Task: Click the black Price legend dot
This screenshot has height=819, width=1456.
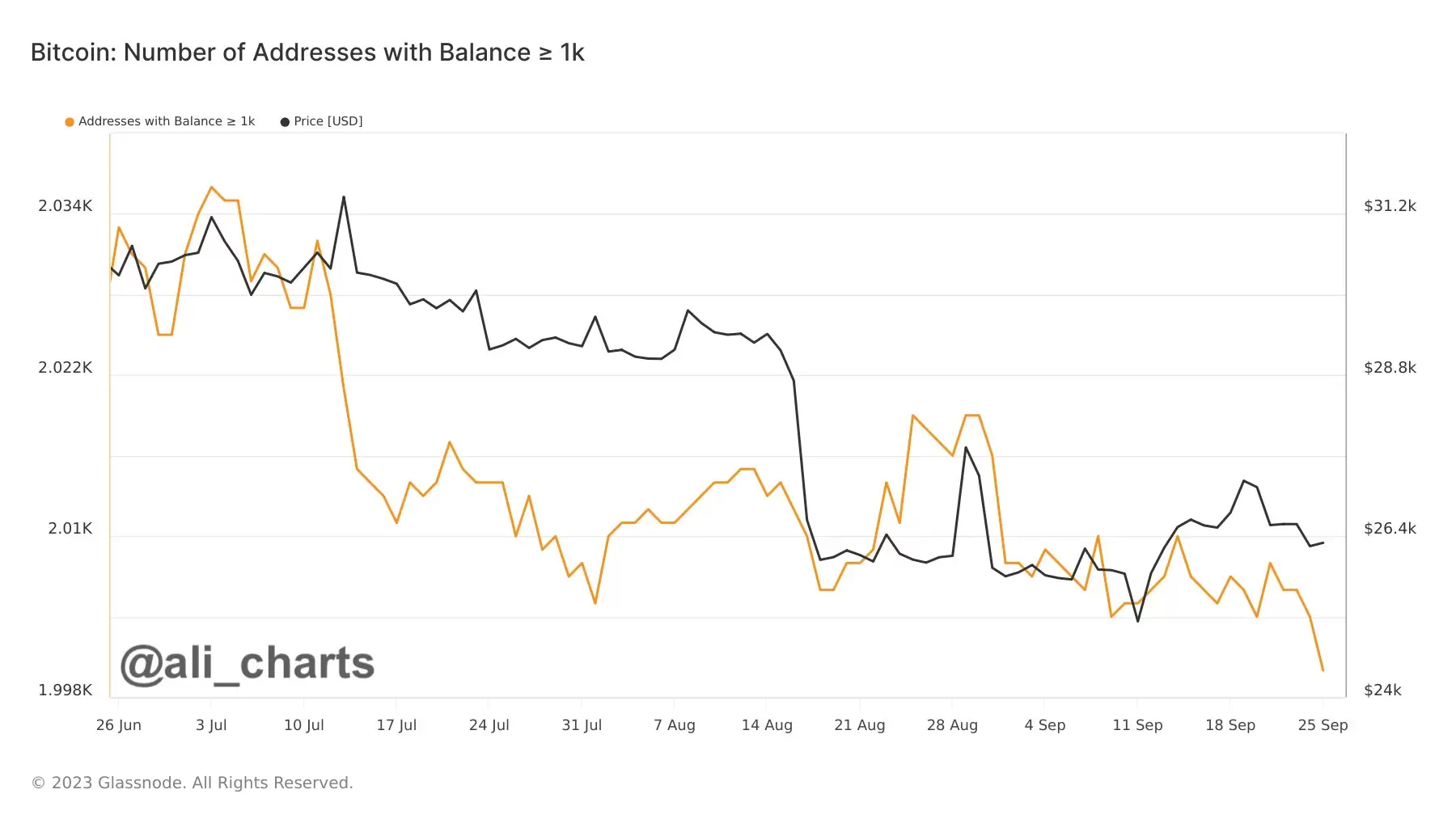Action: tap(285, 122)
